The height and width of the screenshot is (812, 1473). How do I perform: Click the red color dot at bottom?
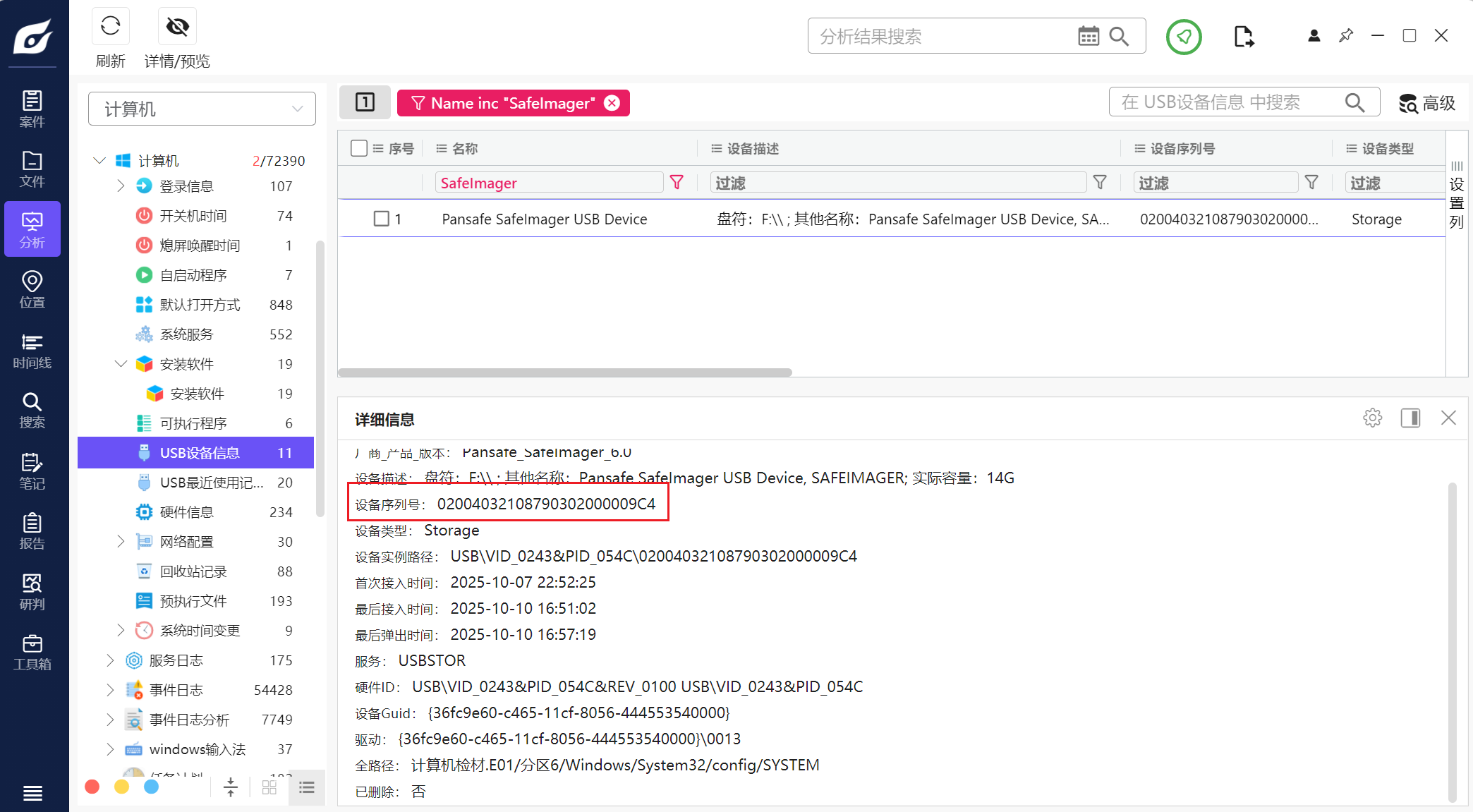pyautogui.click(x=92, y=787)
